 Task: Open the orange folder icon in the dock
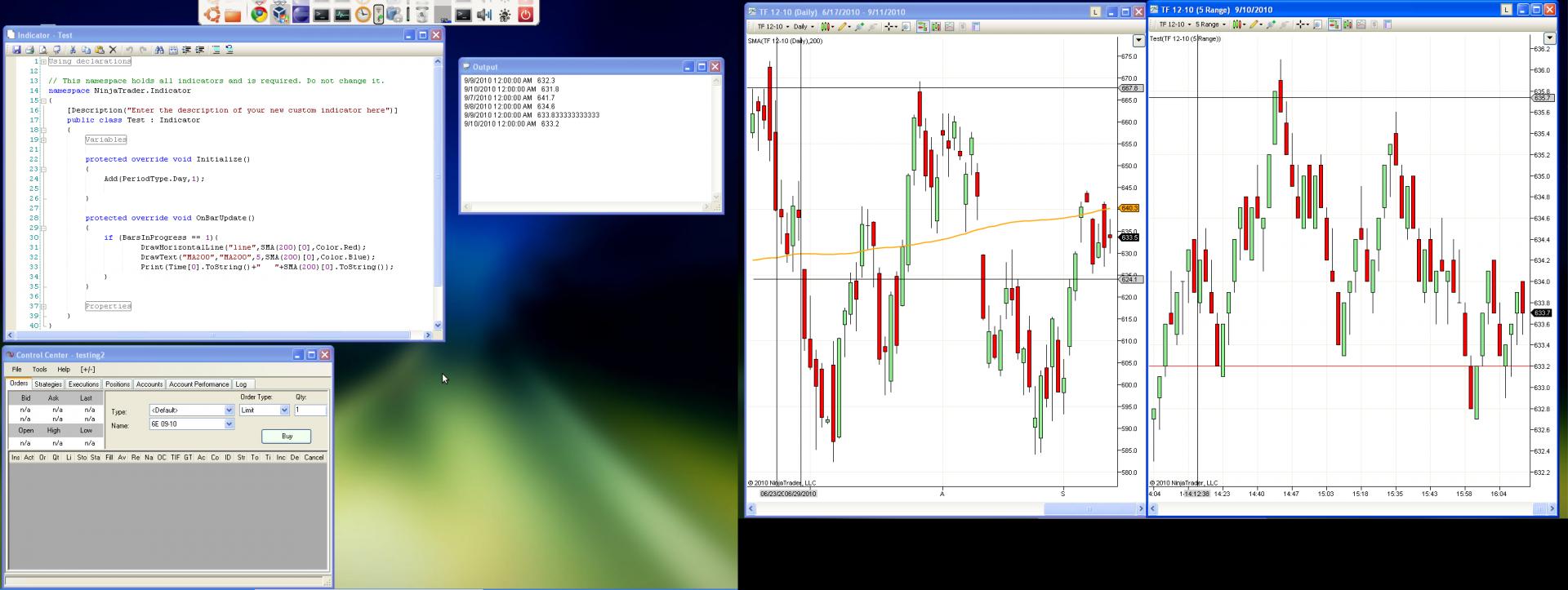233,14
